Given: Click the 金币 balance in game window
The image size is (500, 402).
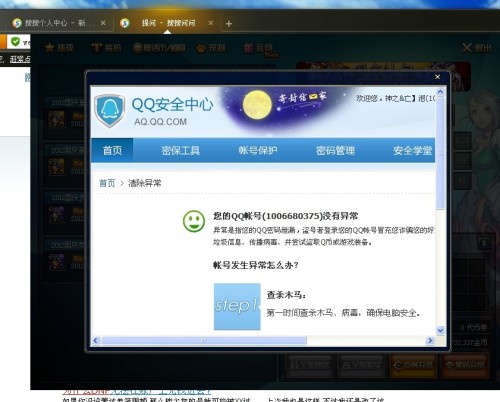Looking at the screenshot, I should [470, 342].
